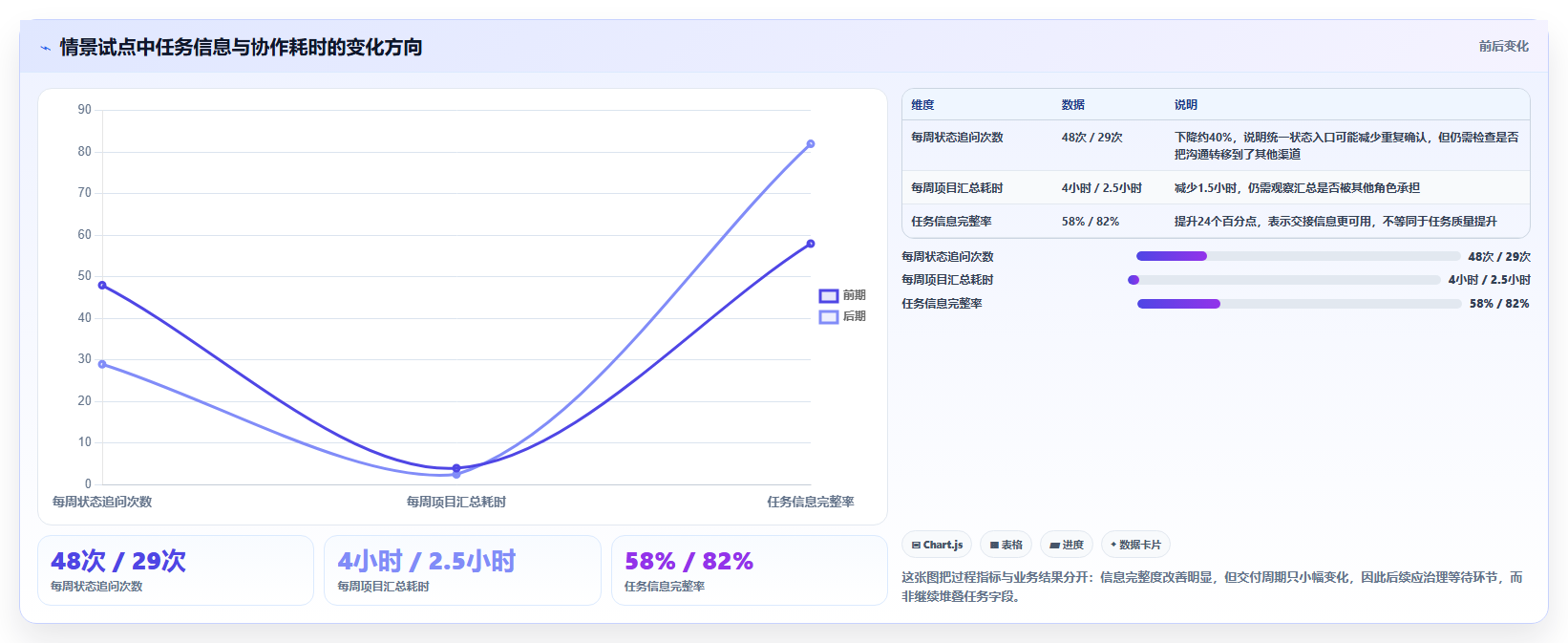Click the table cell 4小时 / 2.5小时
This screenshot has width=1568, height=643.
click(1102, 188)
